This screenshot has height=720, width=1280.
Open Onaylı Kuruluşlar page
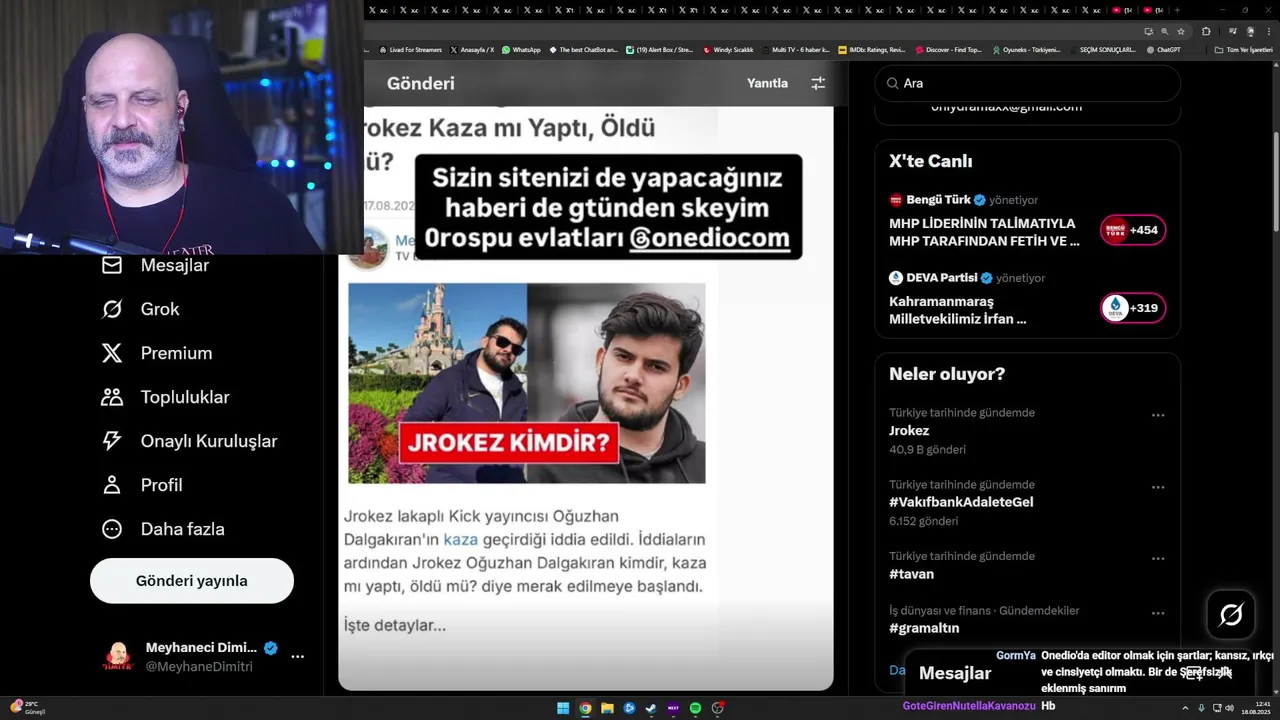[189, 441]
